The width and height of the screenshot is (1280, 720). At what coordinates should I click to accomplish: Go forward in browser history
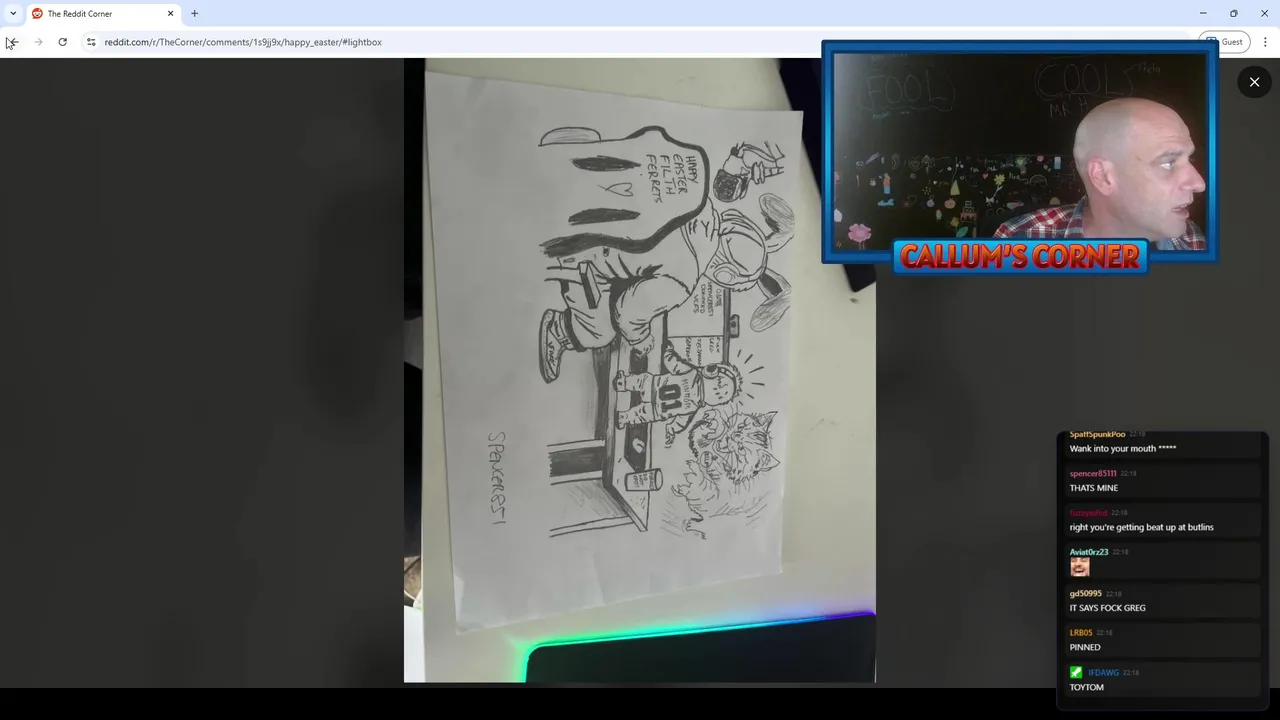pos(38,42)
